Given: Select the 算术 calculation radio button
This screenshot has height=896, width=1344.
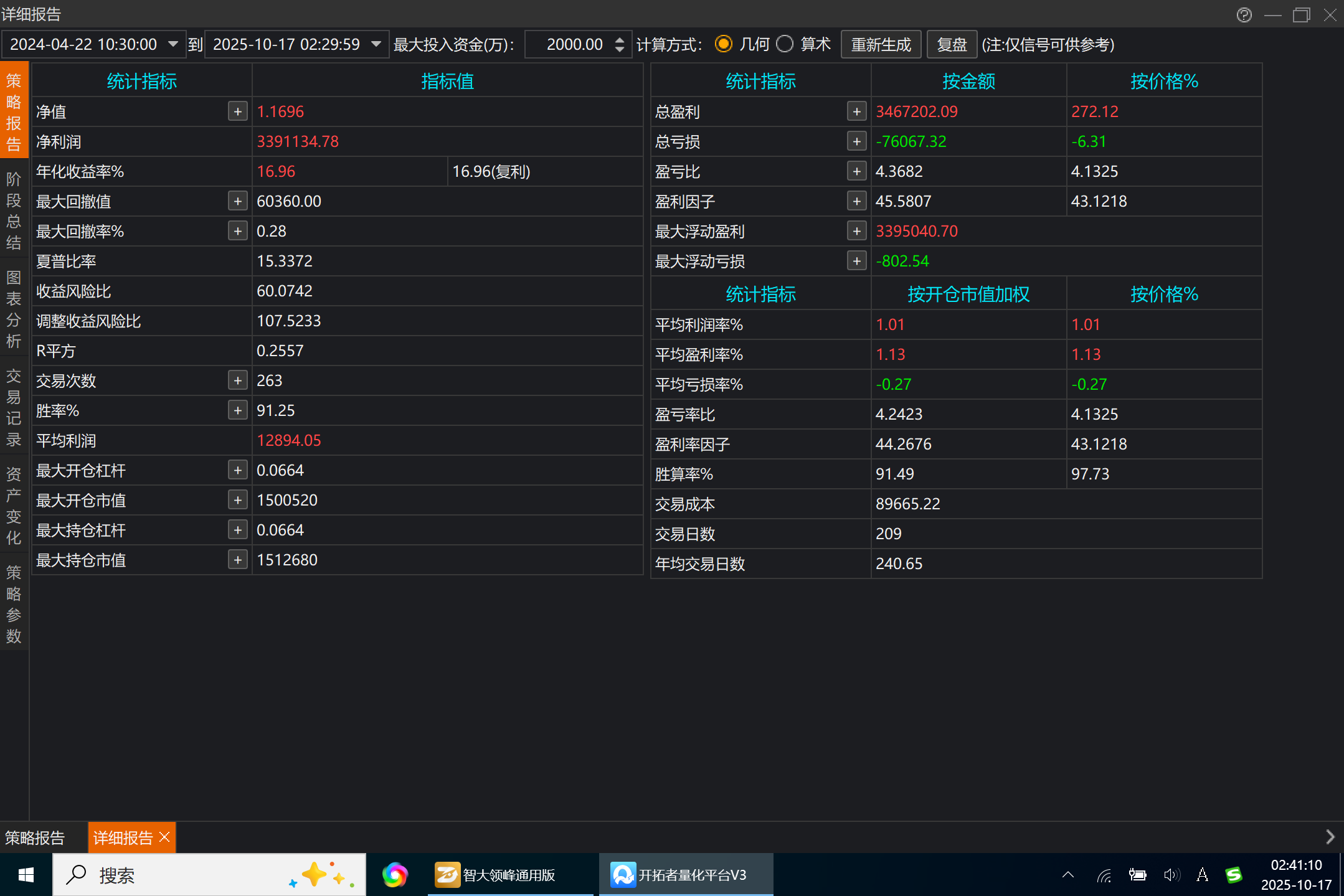Looking at the screenshot, I should pyautogui.click(x=785, y=44).
